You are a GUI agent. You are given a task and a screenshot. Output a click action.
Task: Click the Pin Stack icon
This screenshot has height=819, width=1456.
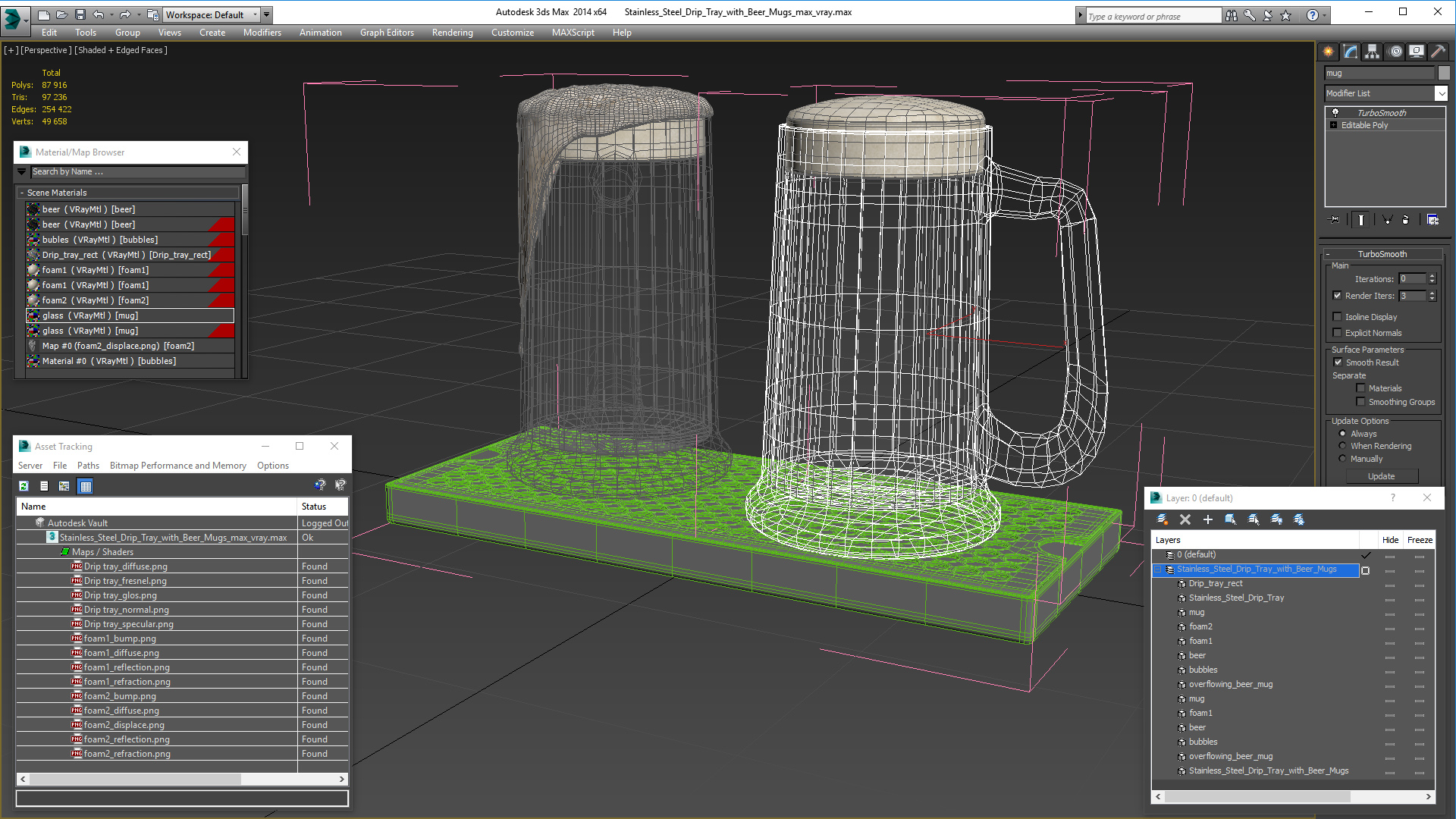pos(1335,220)
